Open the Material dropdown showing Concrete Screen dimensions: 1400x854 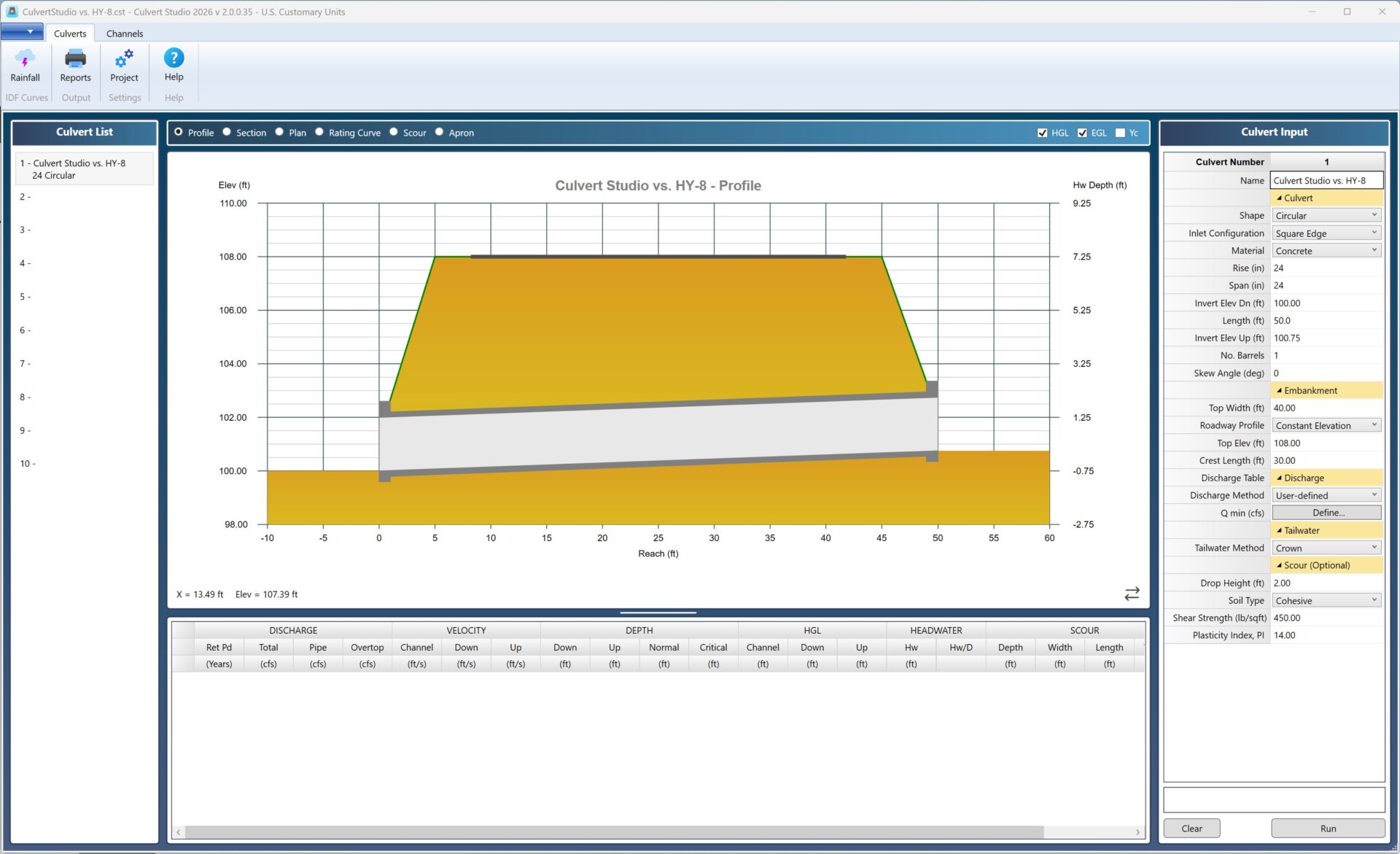(x=1326, y=250)
